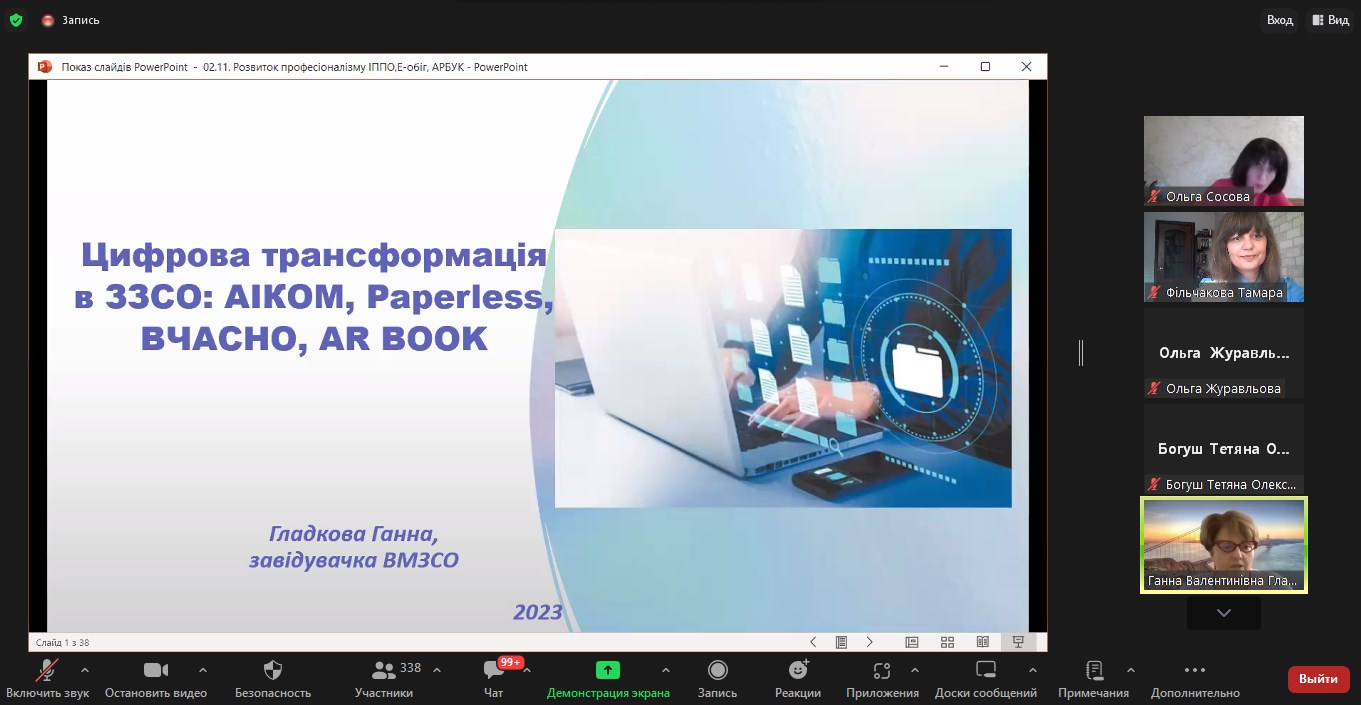
Task: Minimize PowerPoint slideshow window
Action: click(944, 67)
